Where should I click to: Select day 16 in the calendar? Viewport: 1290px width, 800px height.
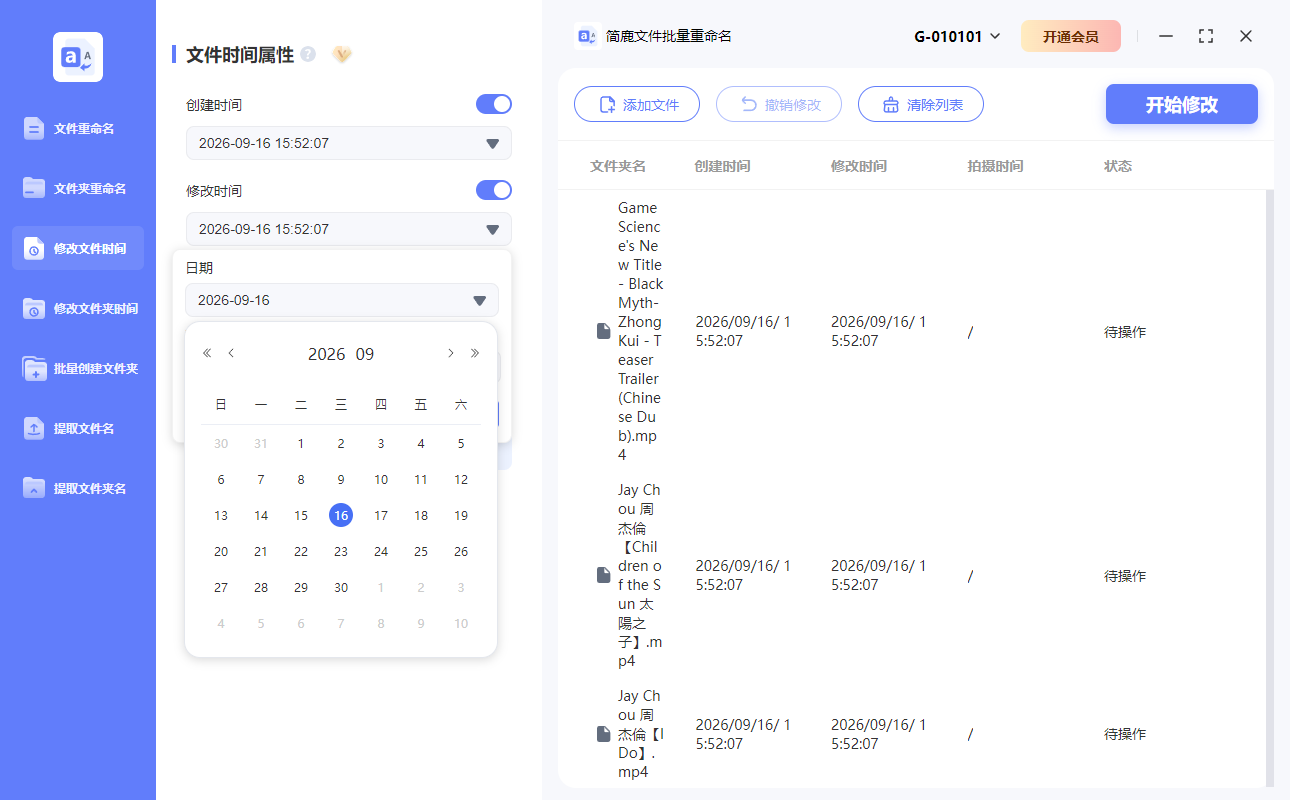[341, 515]
